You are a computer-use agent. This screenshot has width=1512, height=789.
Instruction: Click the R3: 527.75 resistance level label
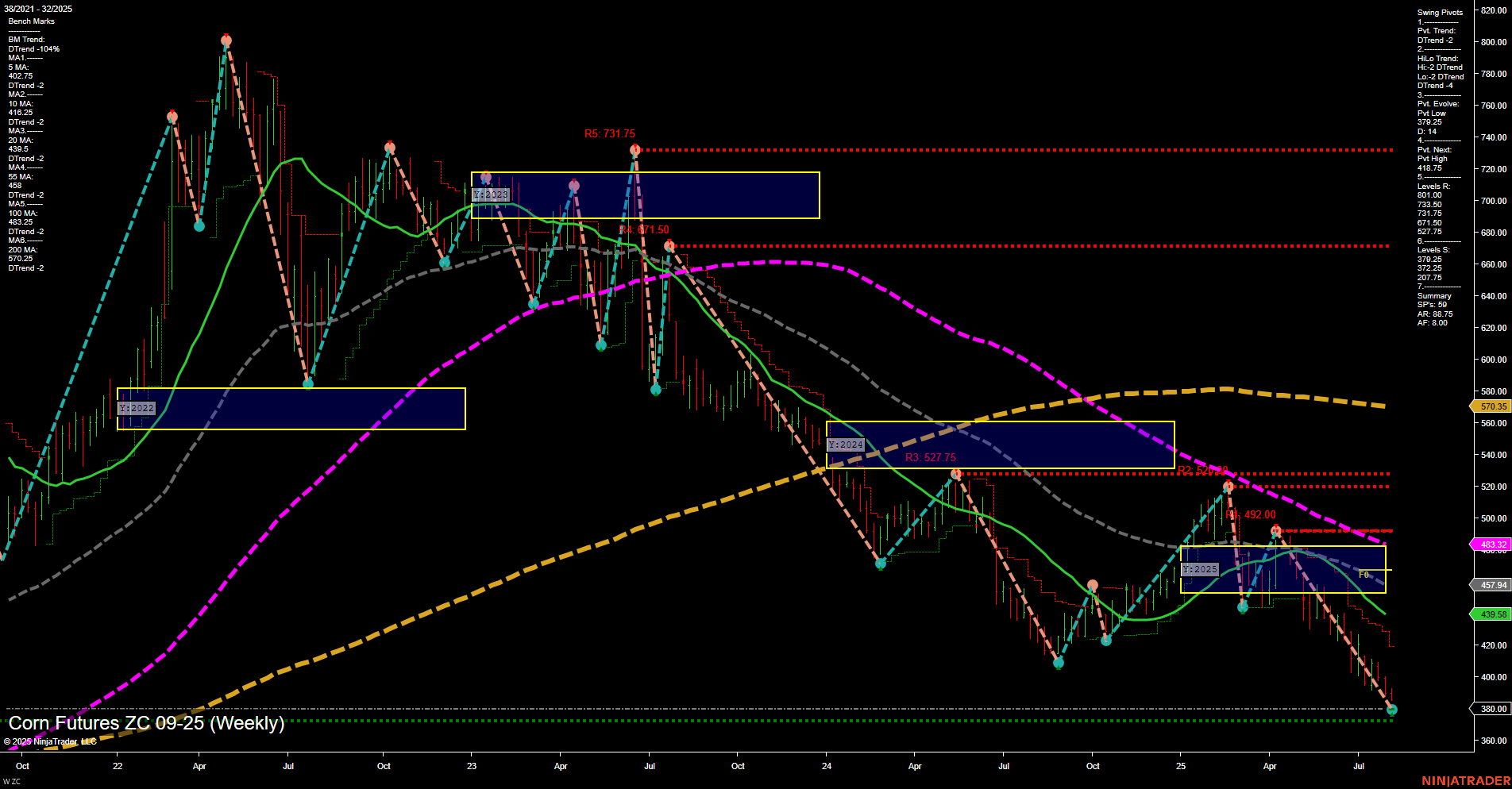[930, 457]
